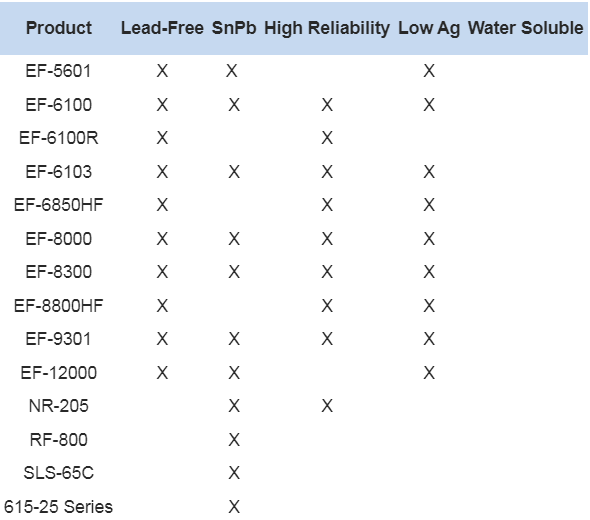Screen dimensions: 590x520
Task: Select the High Reliability header
Action: point(327,29)
